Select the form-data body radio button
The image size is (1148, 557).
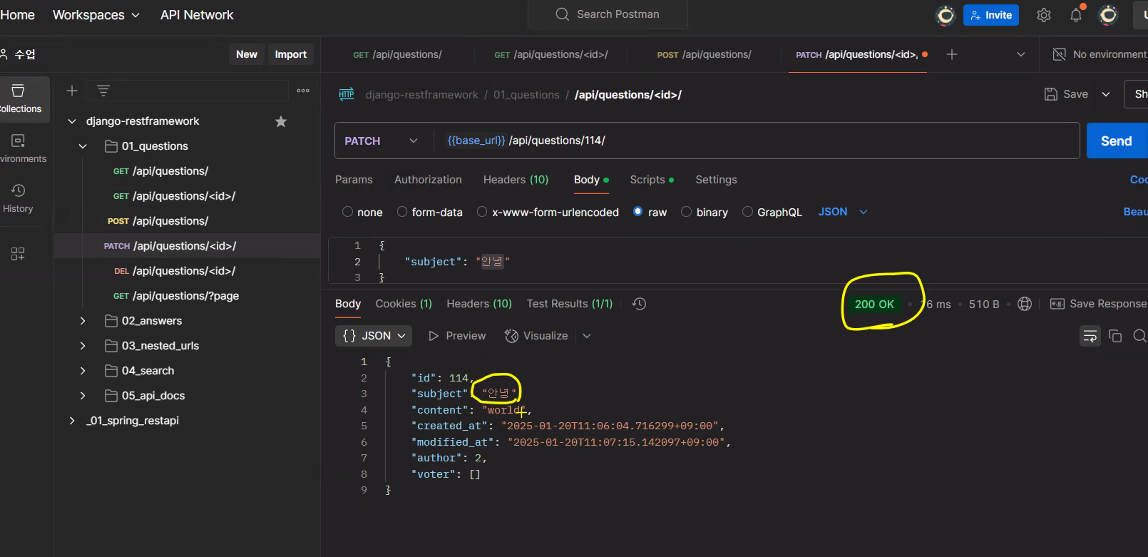(402, 212)
